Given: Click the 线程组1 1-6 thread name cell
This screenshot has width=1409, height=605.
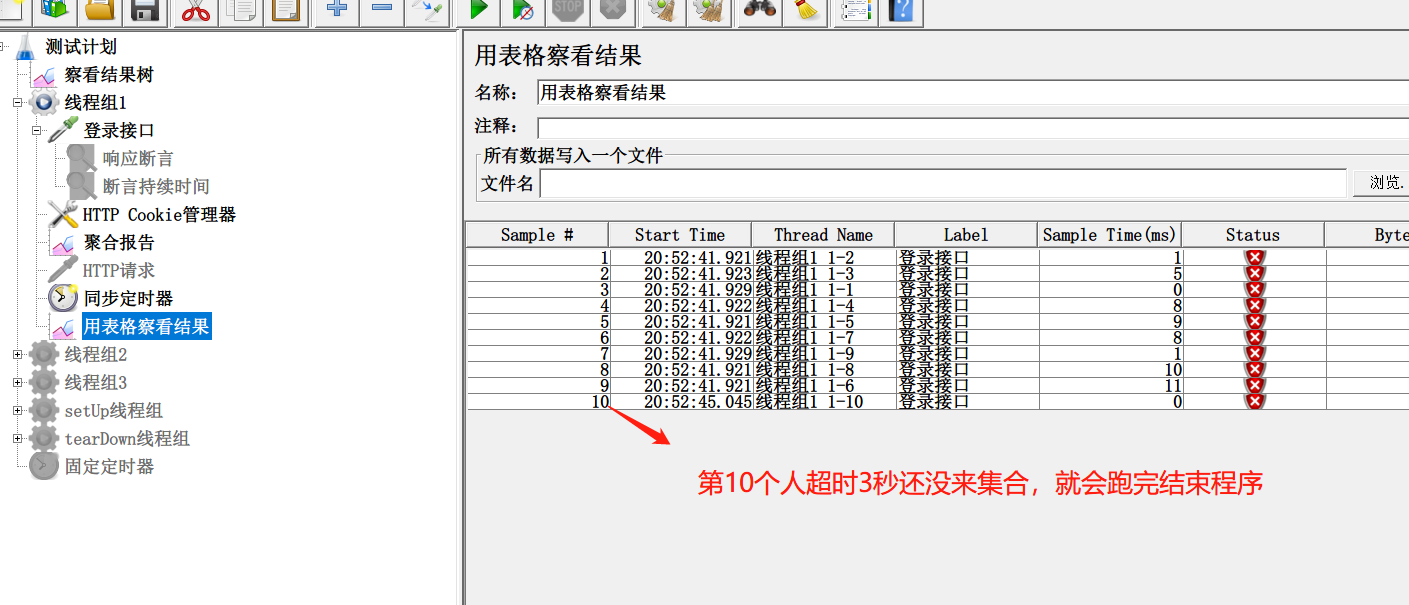Looking at the screenshot, I should point(823,386).
